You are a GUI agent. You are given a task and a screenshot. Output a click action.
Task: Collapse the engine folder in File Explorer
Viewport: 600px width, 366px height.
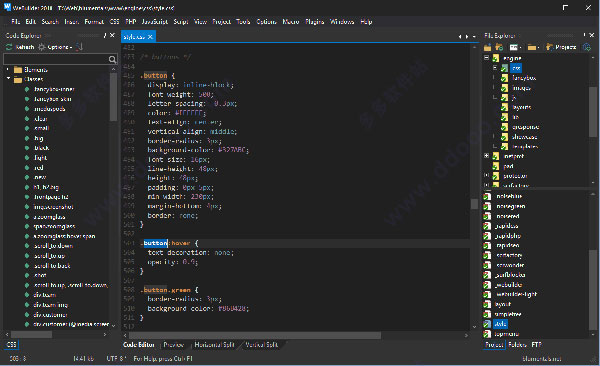tap(486, 58)
